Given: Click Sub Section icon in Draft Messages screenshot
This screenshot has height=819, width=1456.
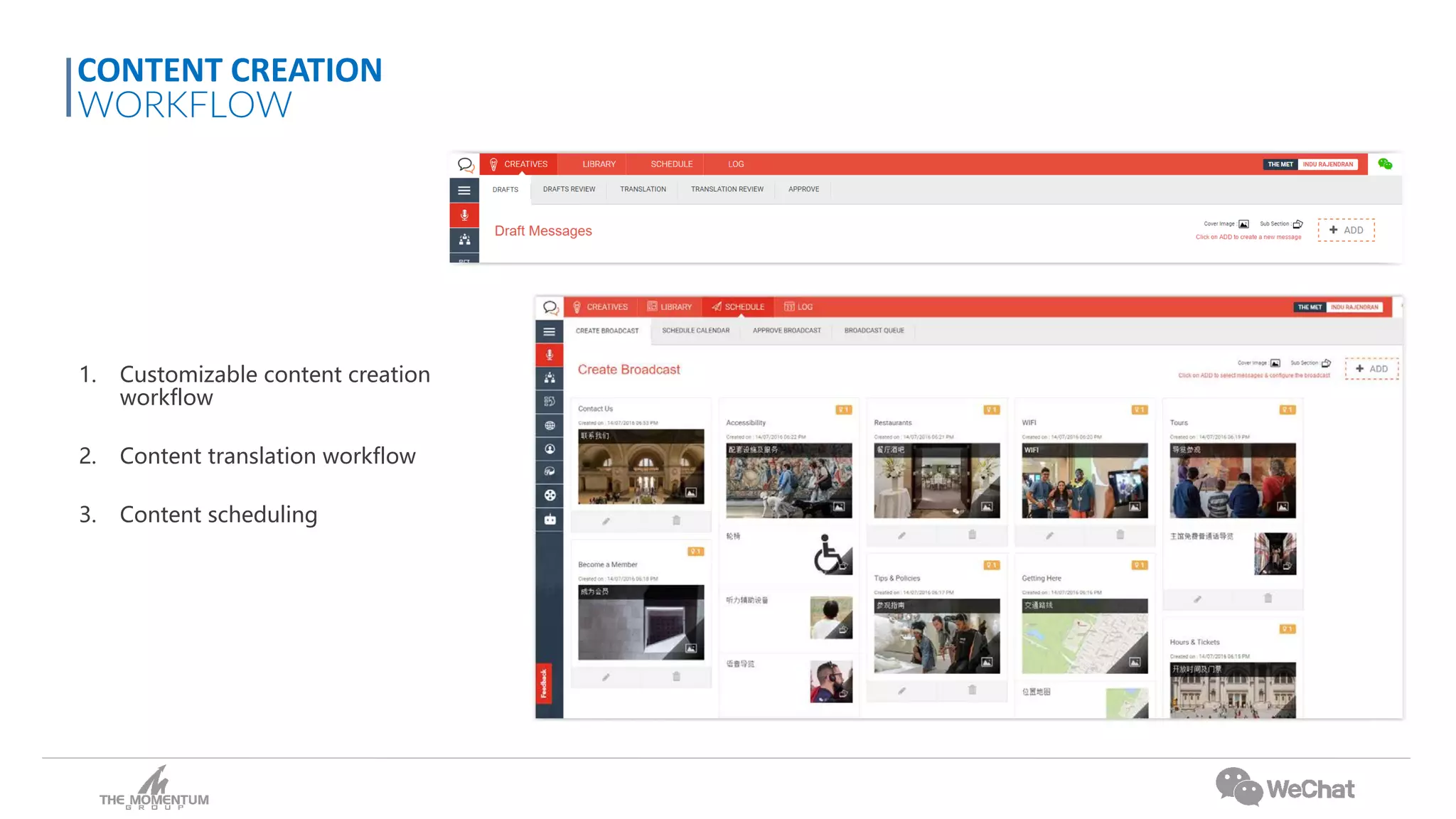Looking at the screenshot, I should click(1297, 224).
